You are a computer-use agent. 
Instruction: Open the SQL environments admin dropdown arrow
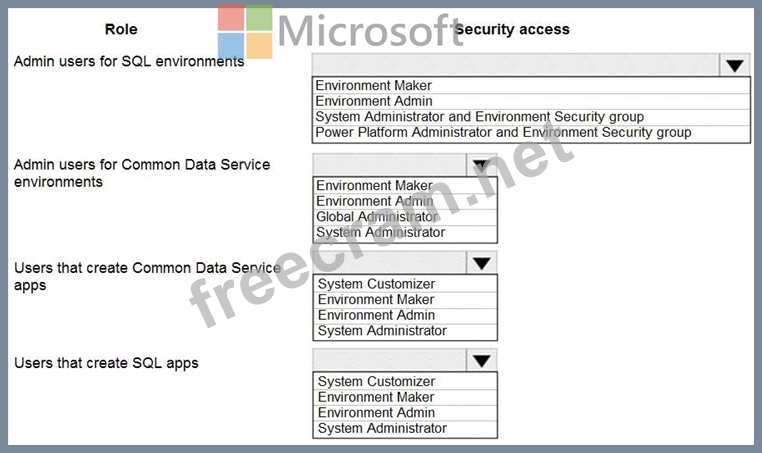click(735, 66)
